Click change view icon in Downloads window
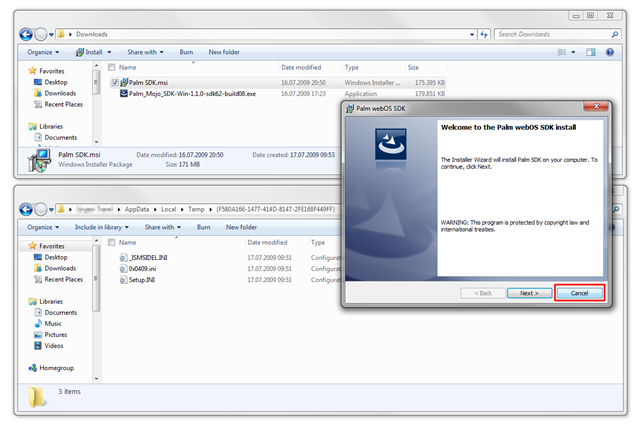Viewport: 640px width, 426px height. [562, 52]
